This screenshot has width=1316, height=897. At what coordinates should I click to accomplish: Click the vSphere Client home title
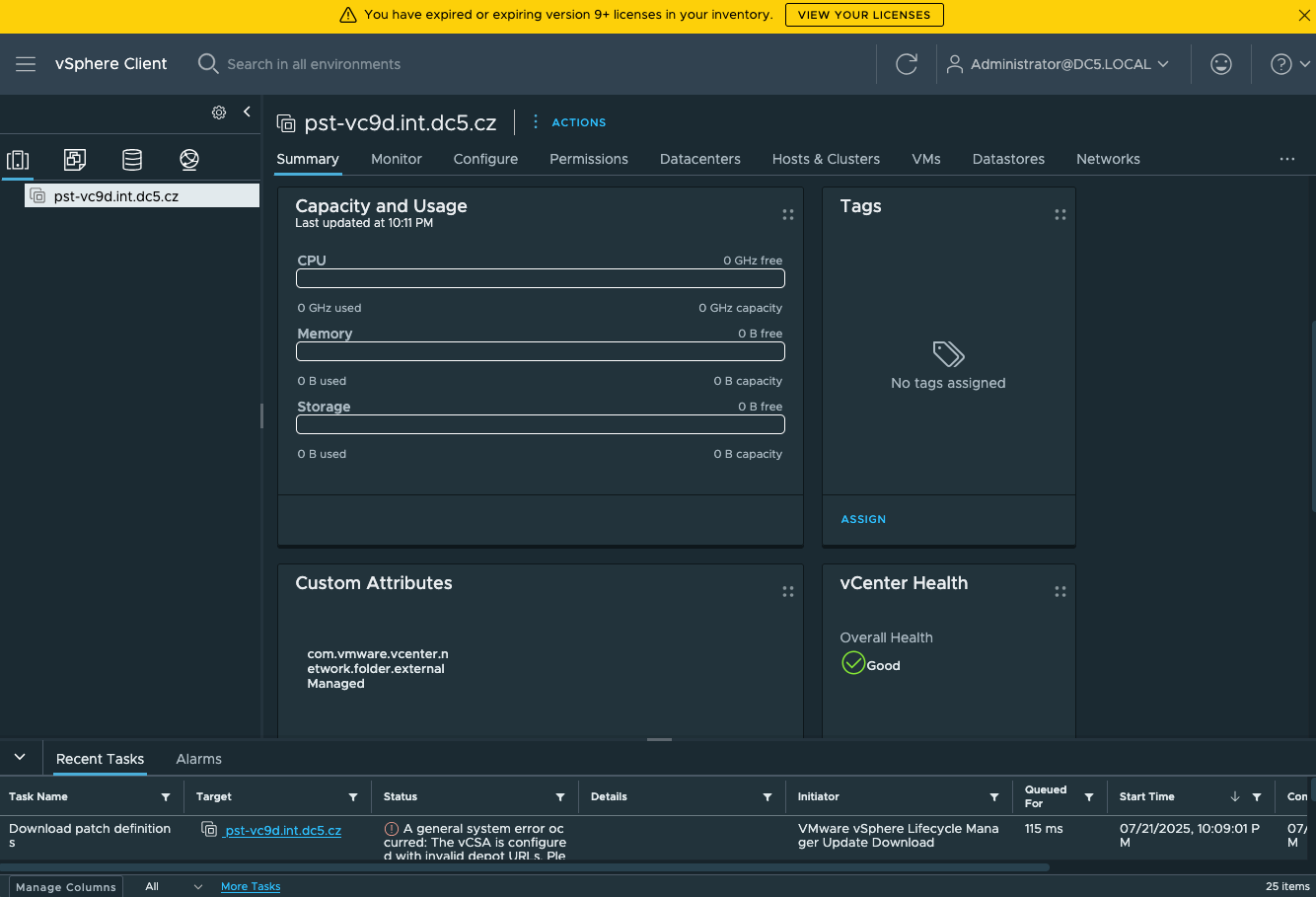(x=110, y=64)
